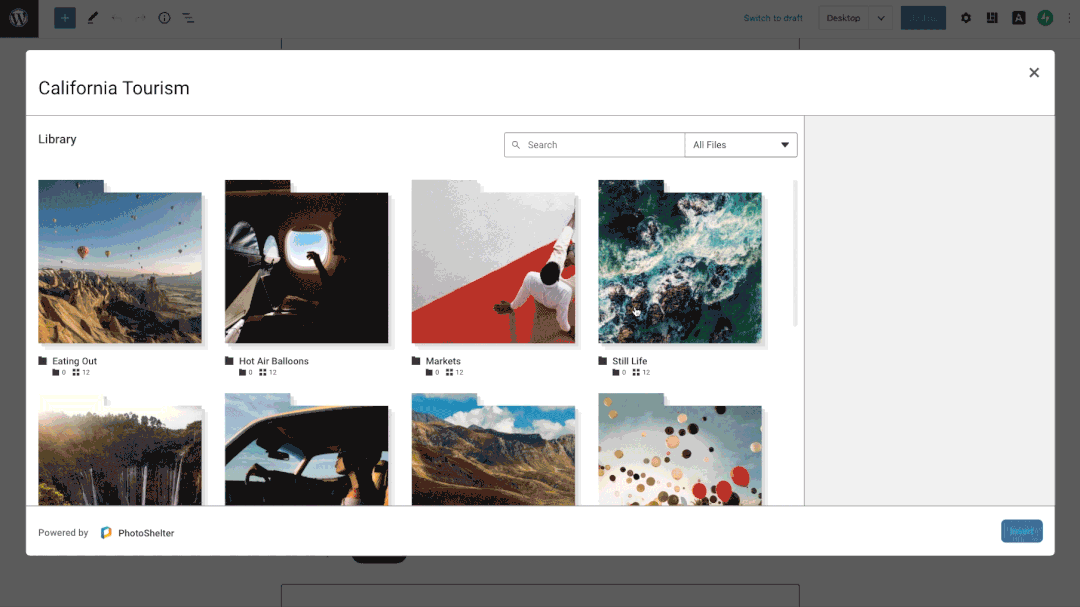Click the Redo arrow icon

(x=140, y=17)
